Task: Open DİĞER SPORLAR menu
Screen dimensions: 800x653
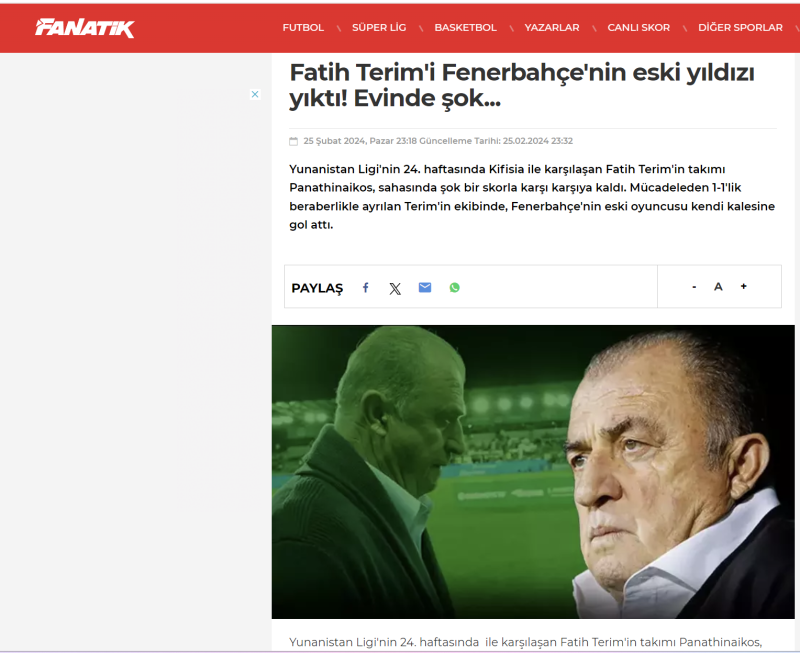Action: click(740, 28)
